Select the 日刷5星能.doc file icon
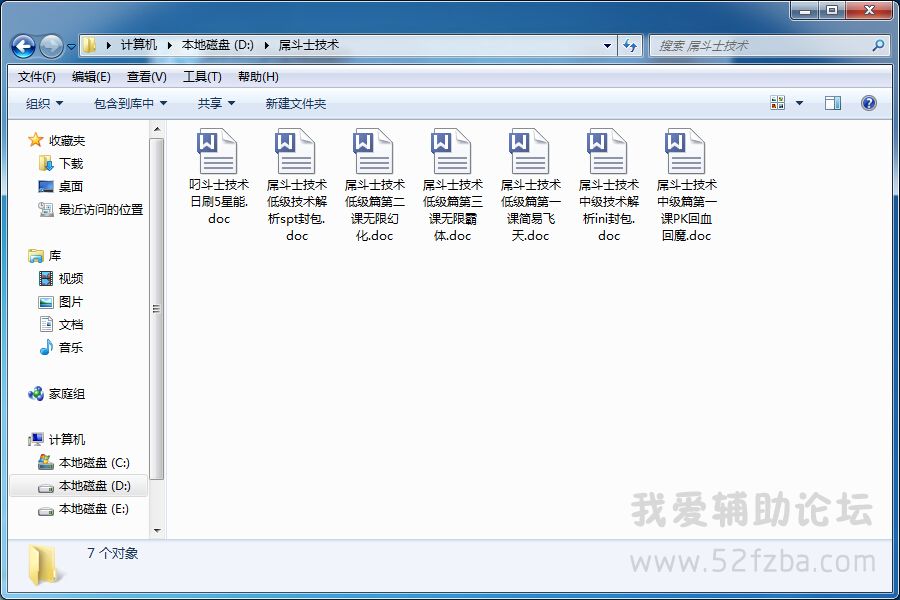Image resolution: width=900 pixels, height=600 pixels. 218,151
